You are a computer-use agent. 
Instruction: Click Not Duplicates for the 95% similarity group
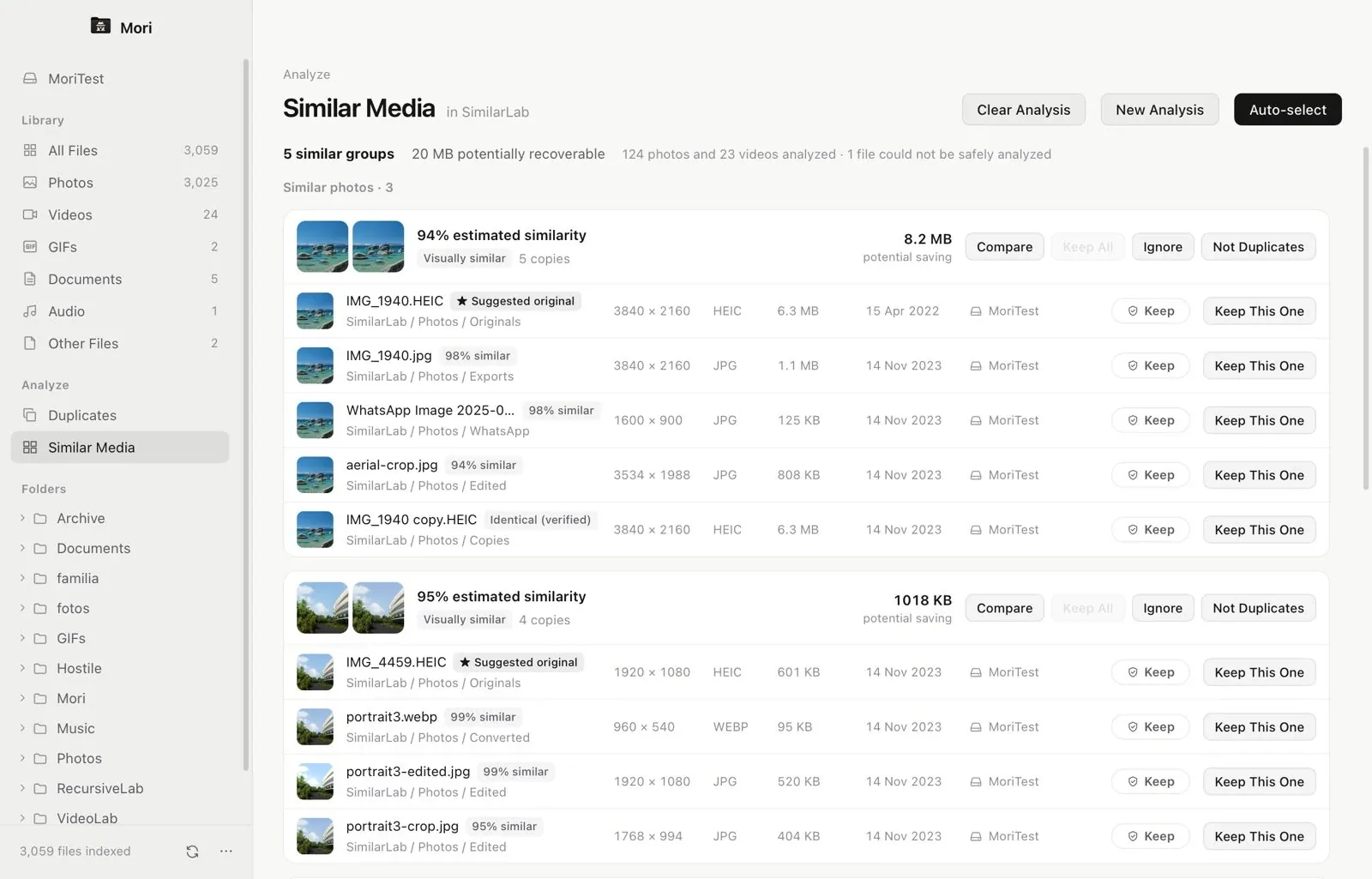1258,608
